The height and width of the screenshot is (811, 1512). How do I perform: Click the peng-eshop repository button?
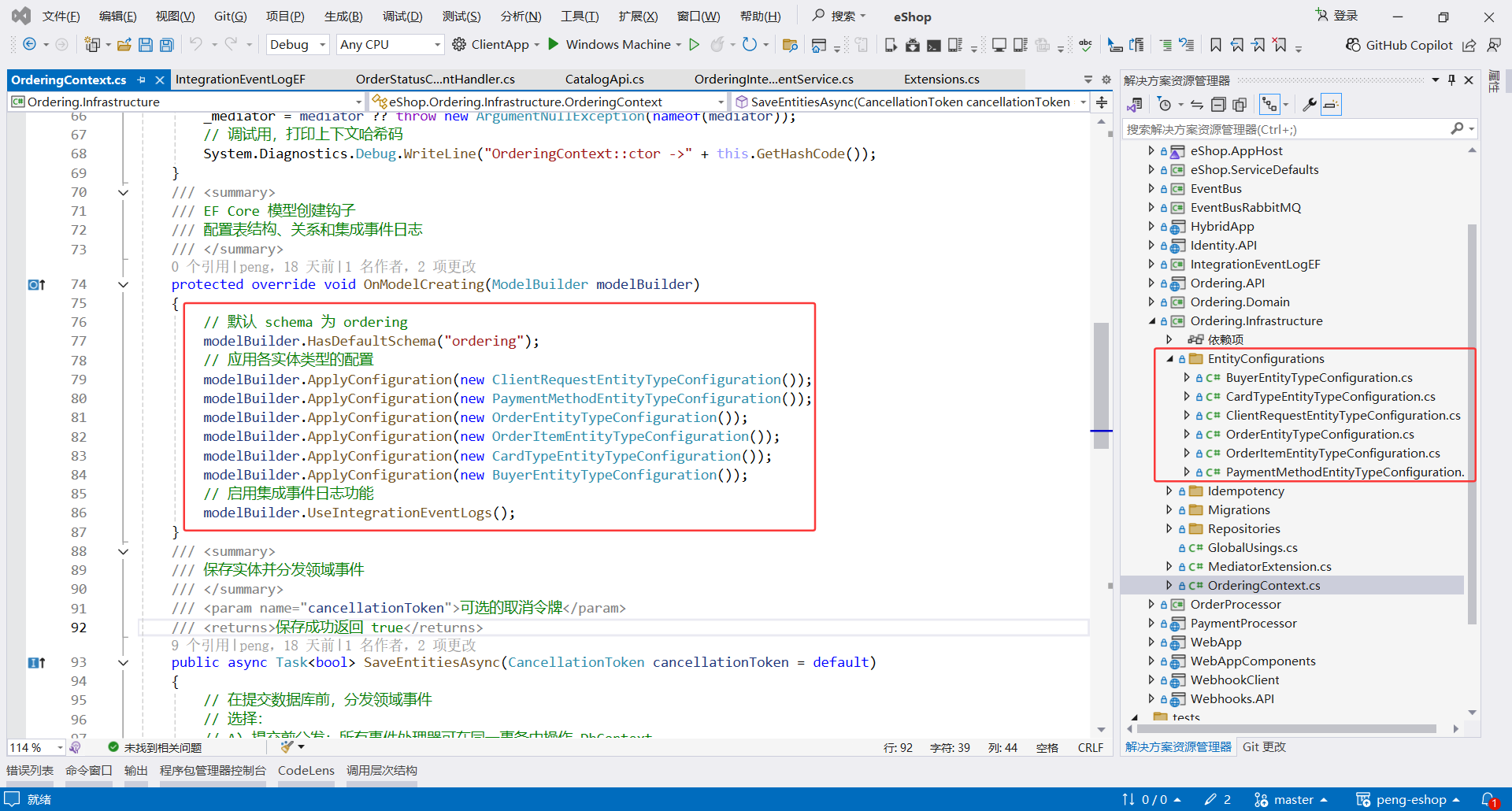pos(1408,800)
